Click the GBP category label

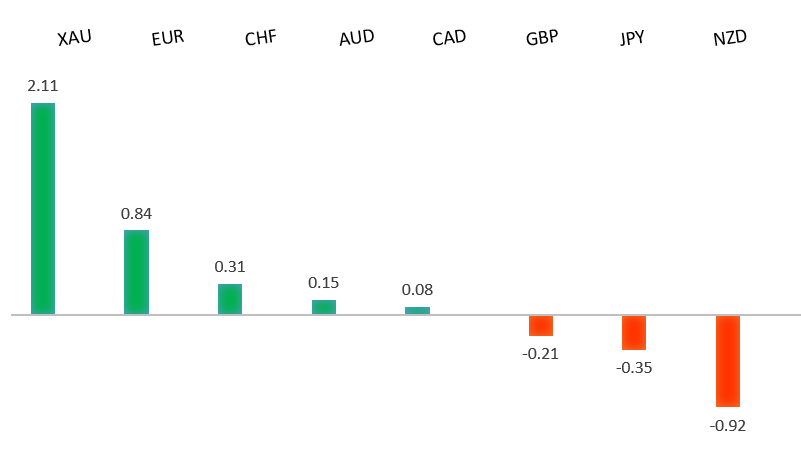pyautogui.click(x=542, y=39)
